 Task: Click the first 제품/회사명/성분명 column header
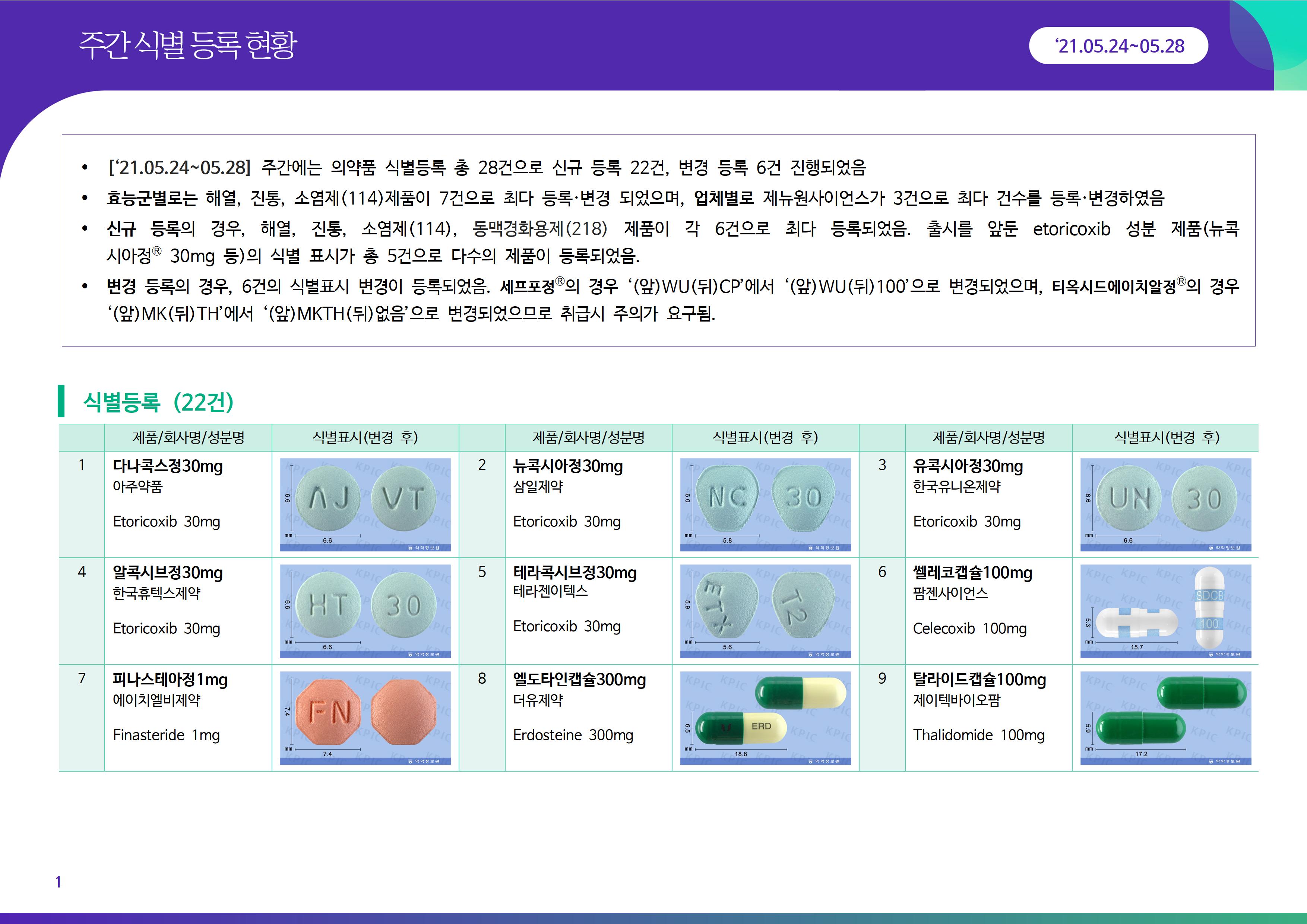pyautogui.click(x=188, y=437)
